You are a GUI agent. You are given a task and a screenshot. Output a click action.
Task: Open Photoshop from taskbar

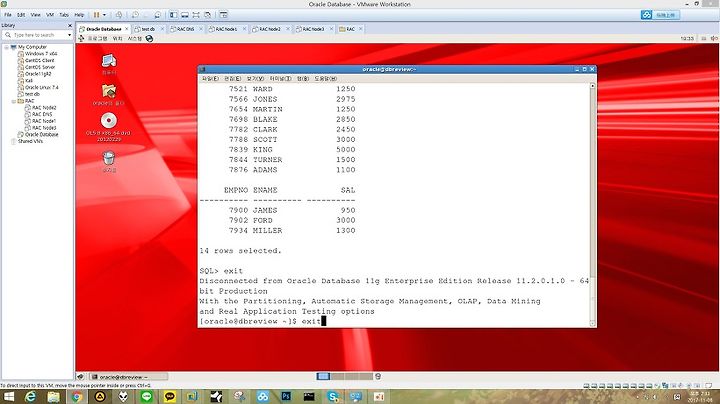(286, 397)
